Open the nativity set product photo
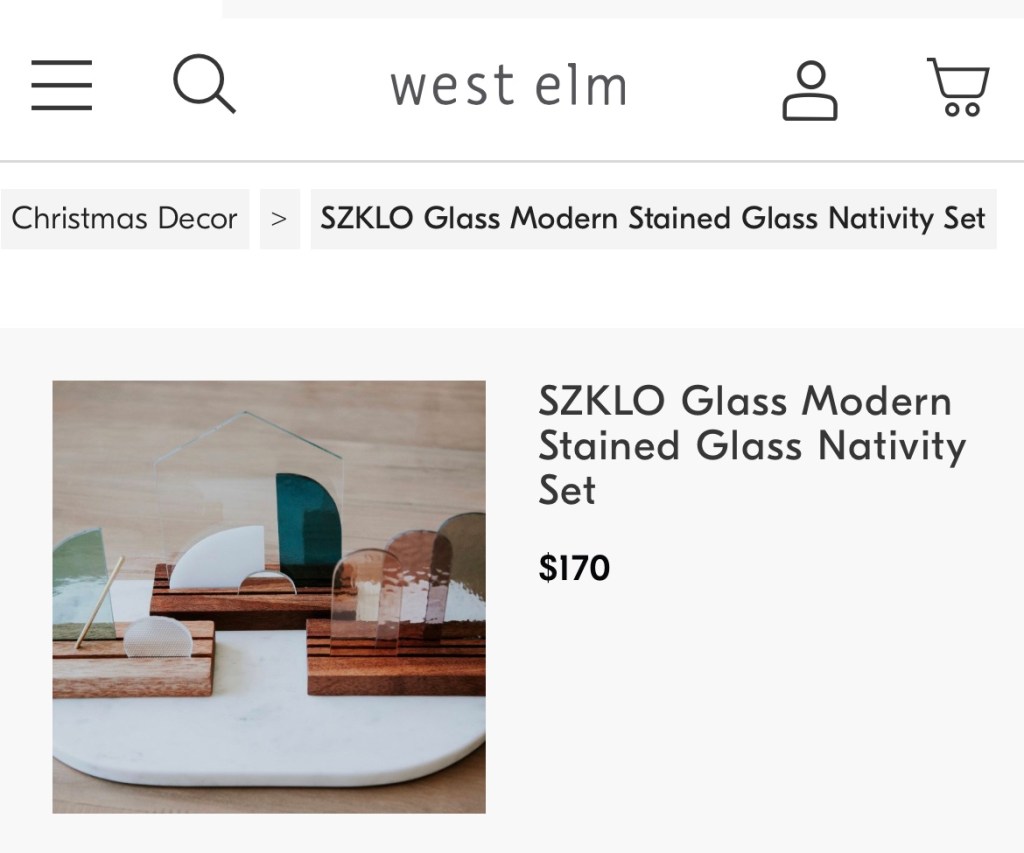The image size is (1024, 853). [x=269, y=596]
